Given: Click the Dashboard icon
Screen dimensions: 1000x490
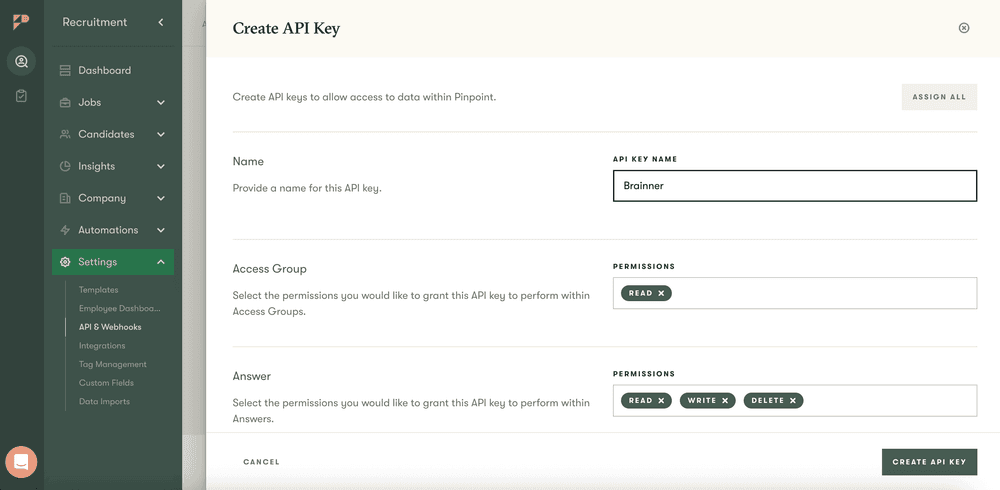Looking at the screenshot, I should click(x=65, y=71).
